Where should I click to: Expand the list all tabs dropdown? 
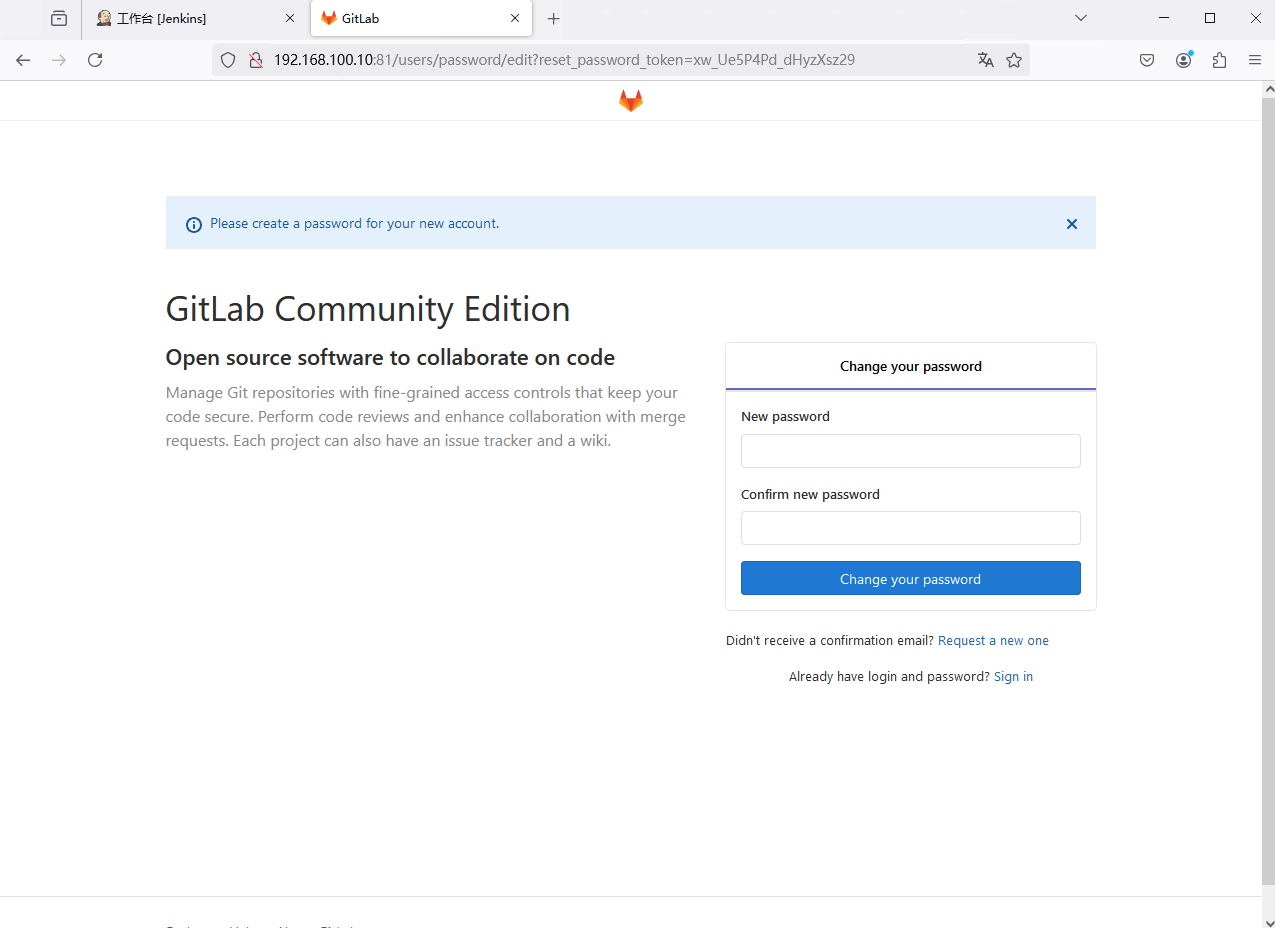click(x=1080, y=18)
